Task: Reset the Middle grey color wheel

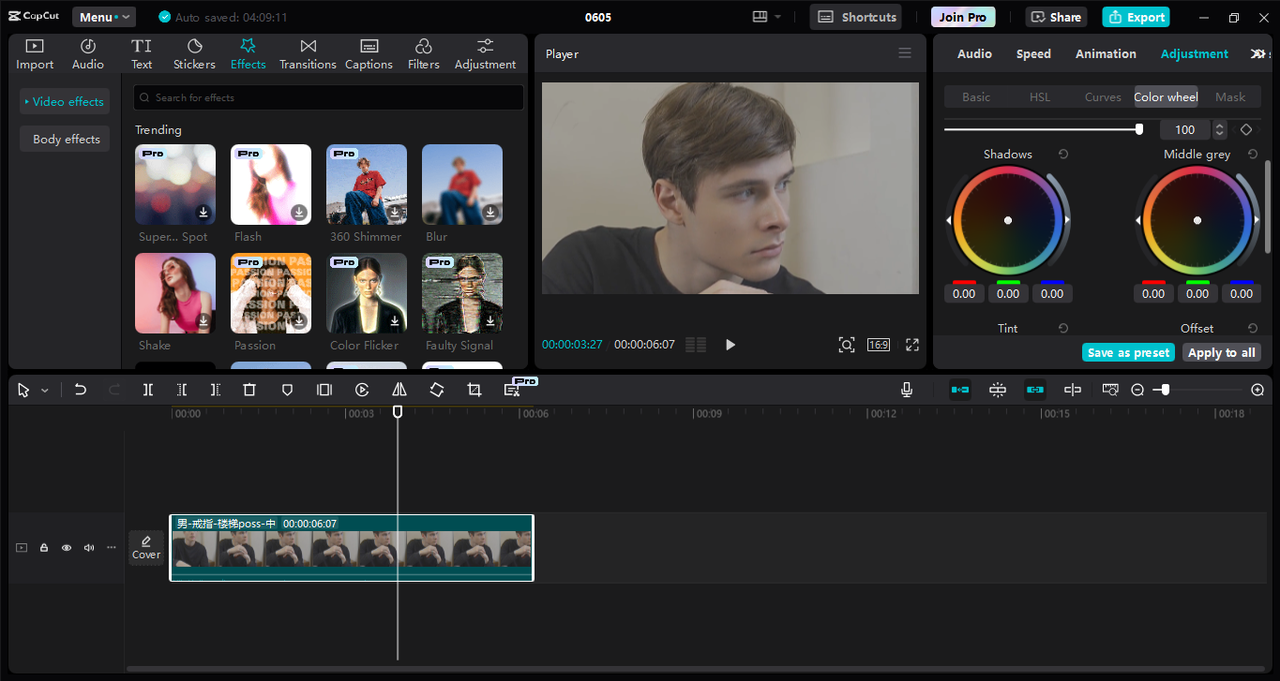Action: [1253, 154]
